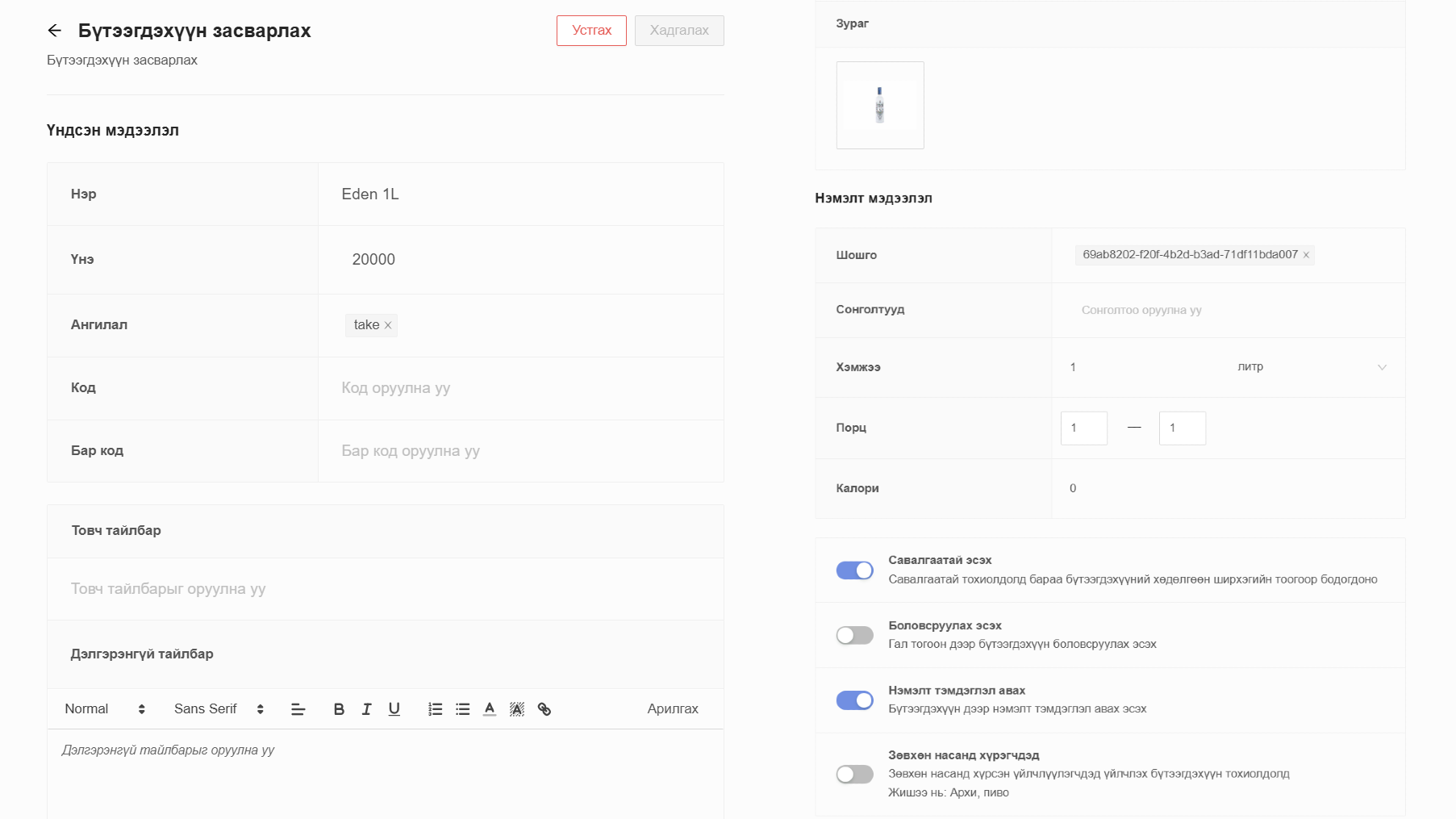Disable the Савалгаатай эсэх toggle
Screen dimensions: 1456x819
(854, 570)
